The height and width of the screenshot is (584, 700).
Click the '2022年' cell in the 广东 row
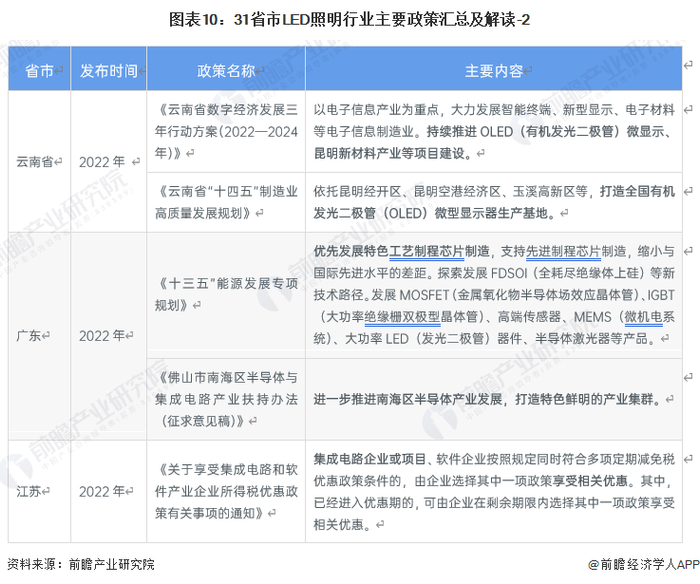108,336
